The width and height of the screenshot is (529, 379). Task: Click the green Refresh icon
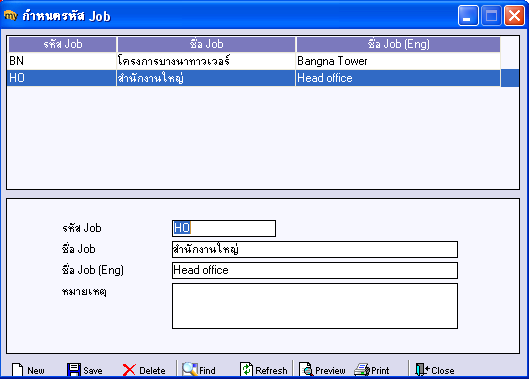(246, 369)
